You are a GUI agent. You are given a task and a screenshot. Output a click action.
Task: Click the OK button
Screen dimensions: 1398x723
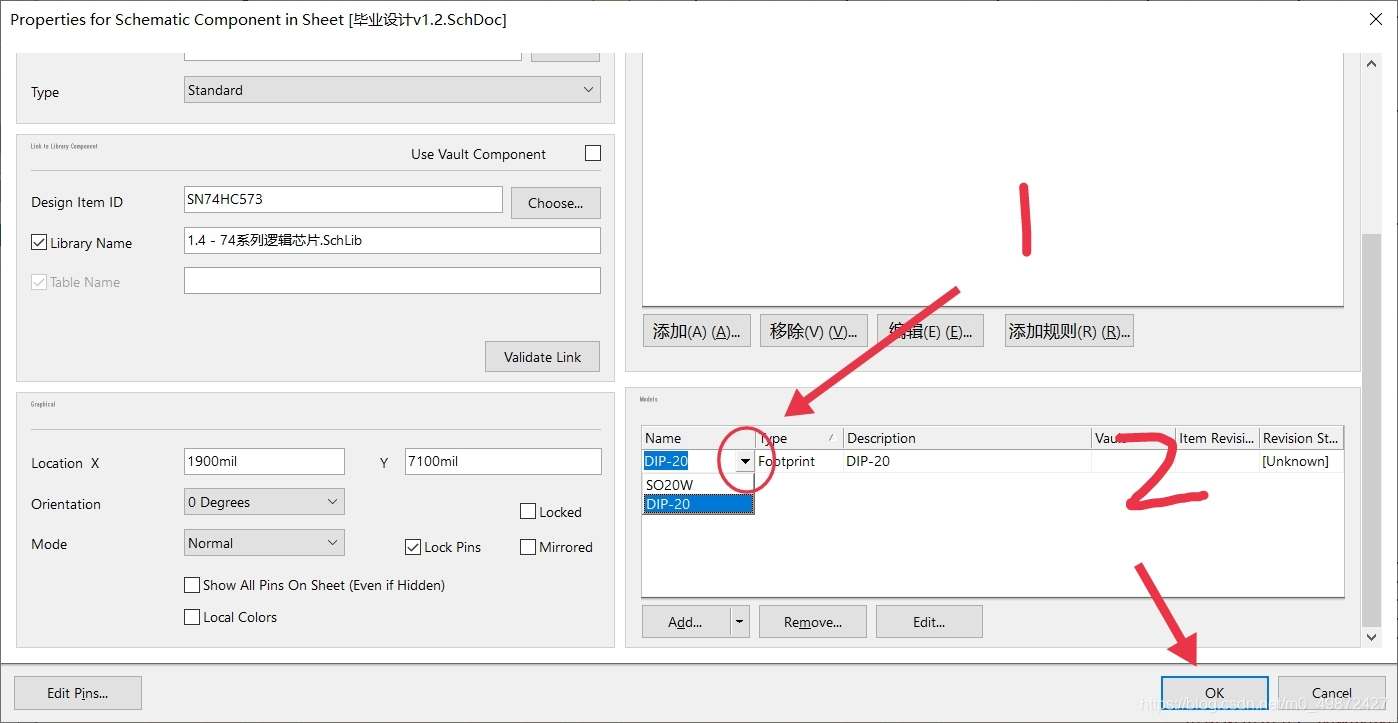click(1215, 693)
